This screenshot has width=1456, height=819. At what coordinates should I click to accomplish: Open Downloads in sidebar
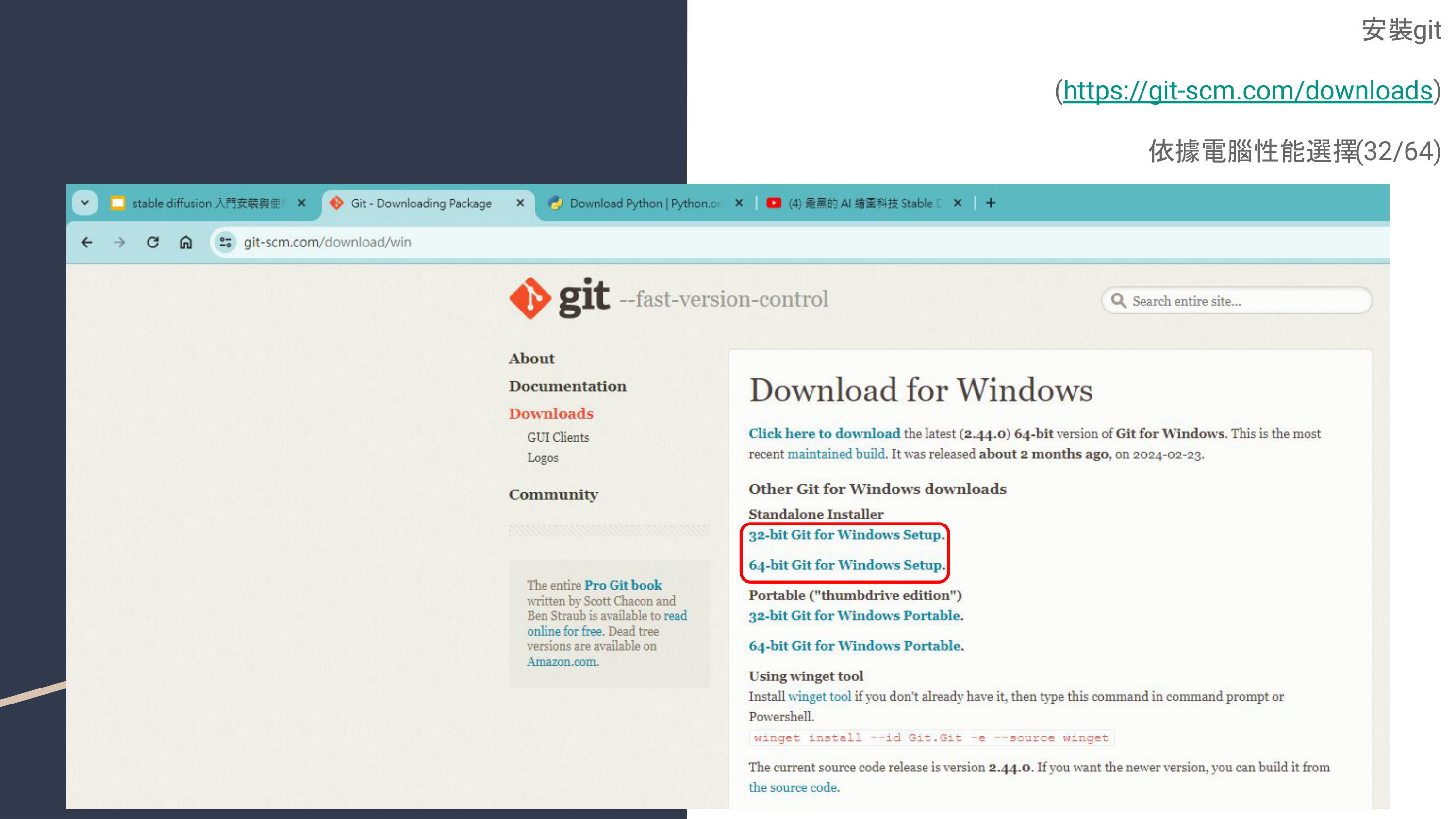point(551,414)
